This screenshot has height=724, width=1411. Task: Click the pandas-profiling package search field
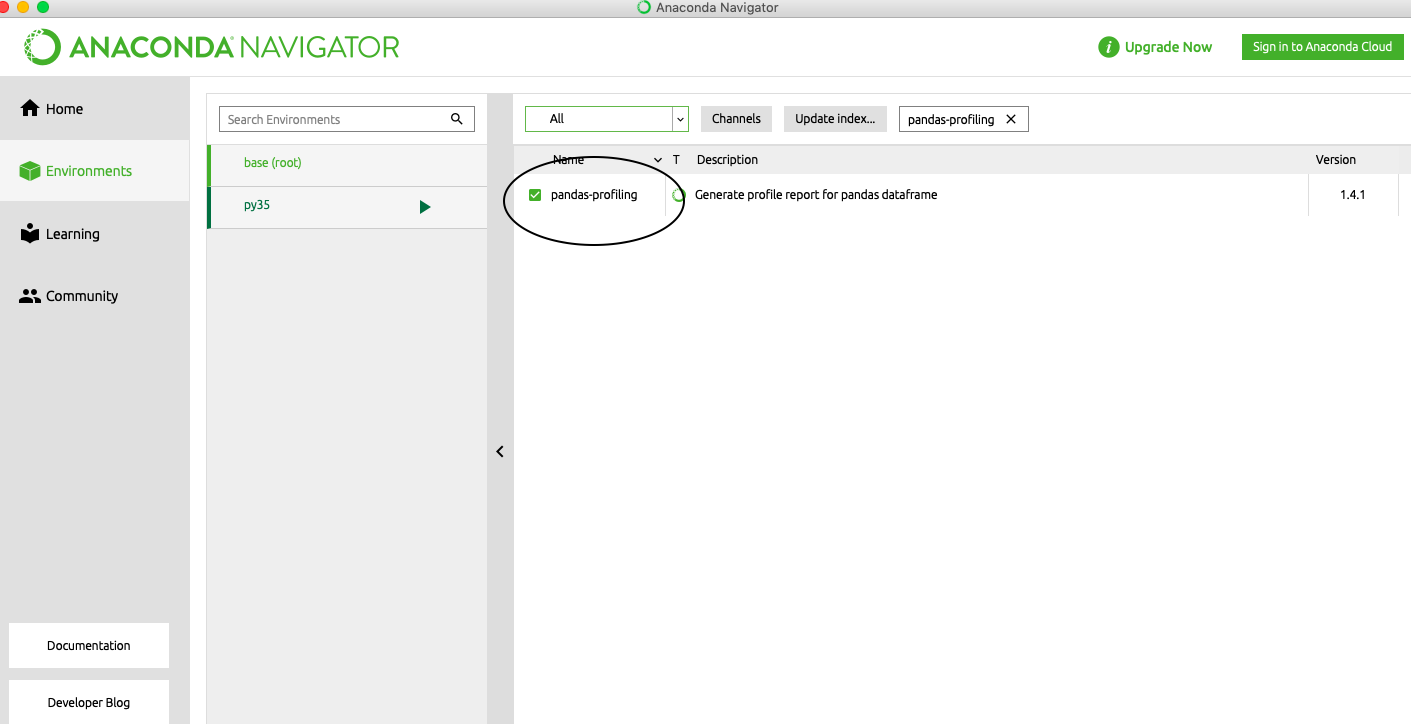click(x=964, y=119)
